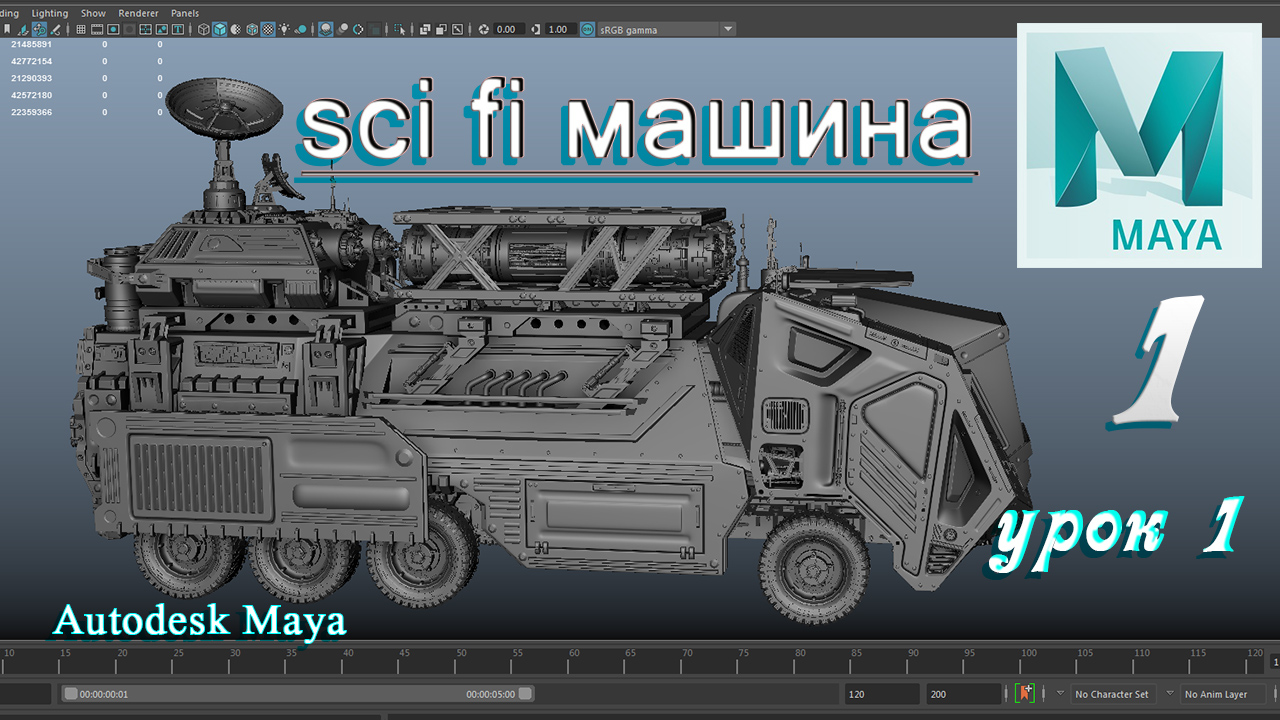Click the shadows icon
Viewport: 1280px width, 720px height.
301,29
